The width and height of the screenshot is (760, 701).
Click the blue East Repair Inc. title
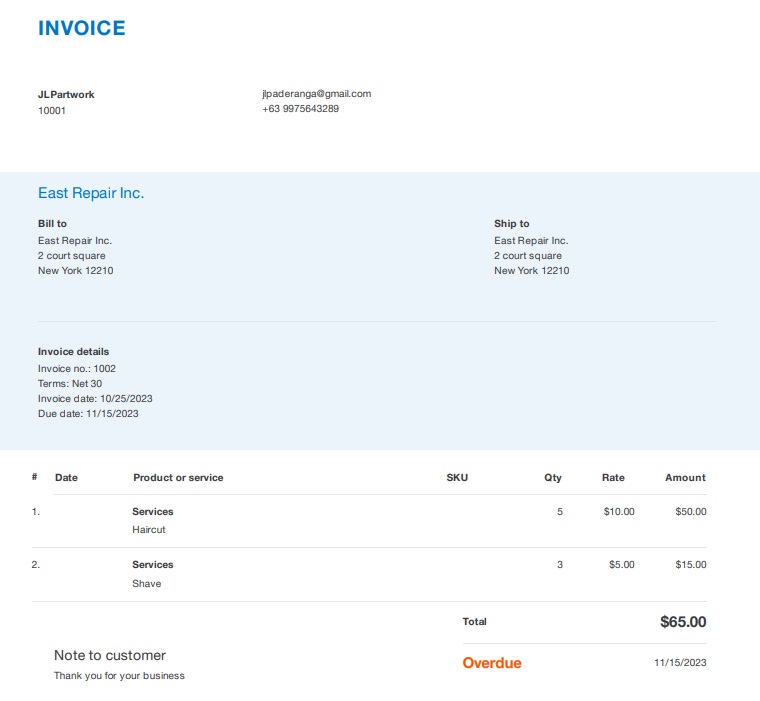tap(91, 193)
